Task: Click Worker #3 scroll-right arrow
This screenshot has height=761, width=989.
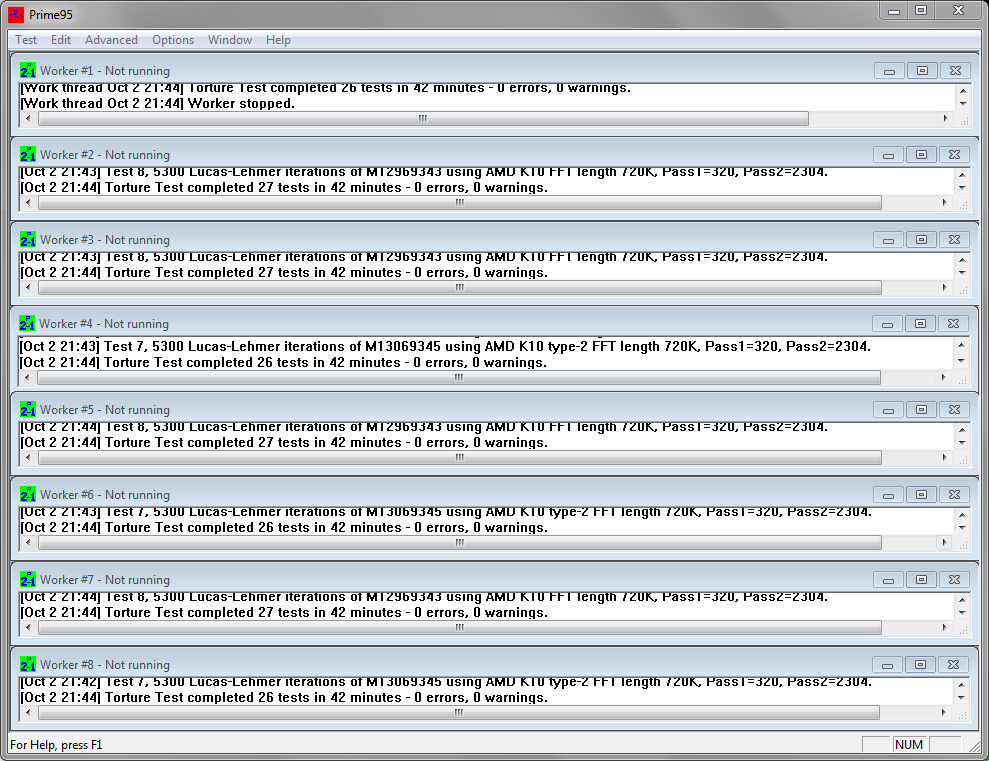Action: 944,288
